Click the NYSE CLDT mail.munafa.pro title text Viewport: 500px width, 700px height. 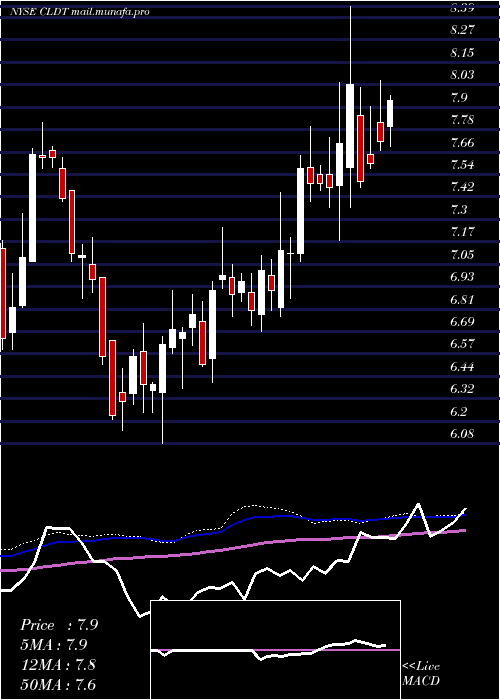79,12
